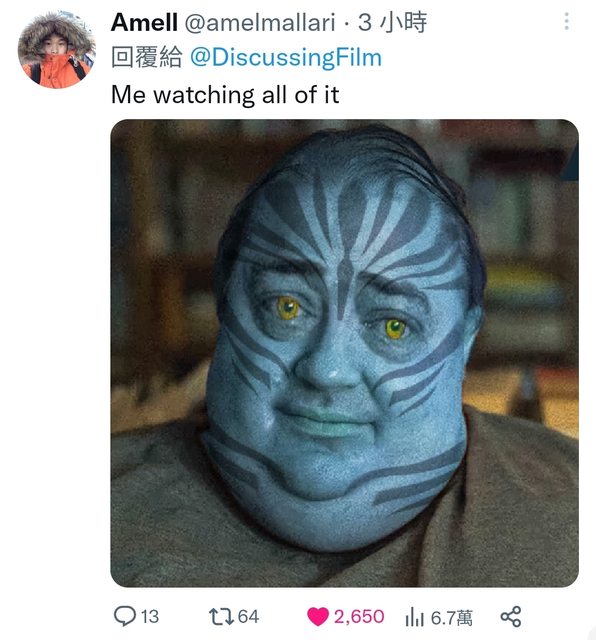Viewport: 596px width, 640px height.
Task: Open the tweet via 3 小時 timestamp
Action: pyautogui.click(x=392, y=22)
